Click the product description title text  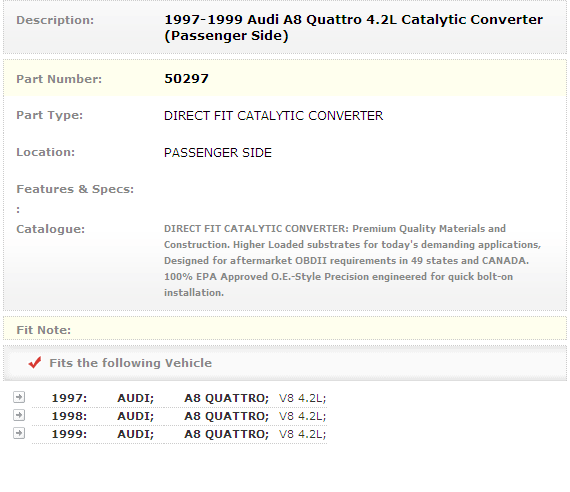pos(353,28)
